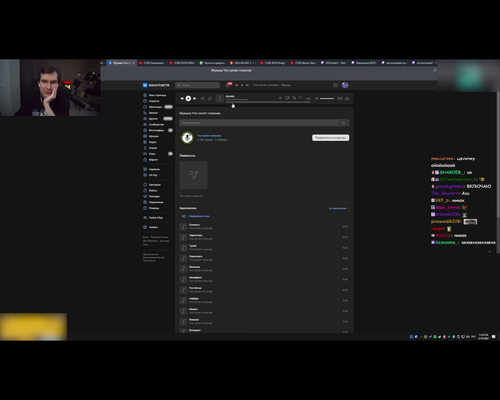Open the notifications bell with red badge
This screenshot has width=500, height=400.
(228, 85)
